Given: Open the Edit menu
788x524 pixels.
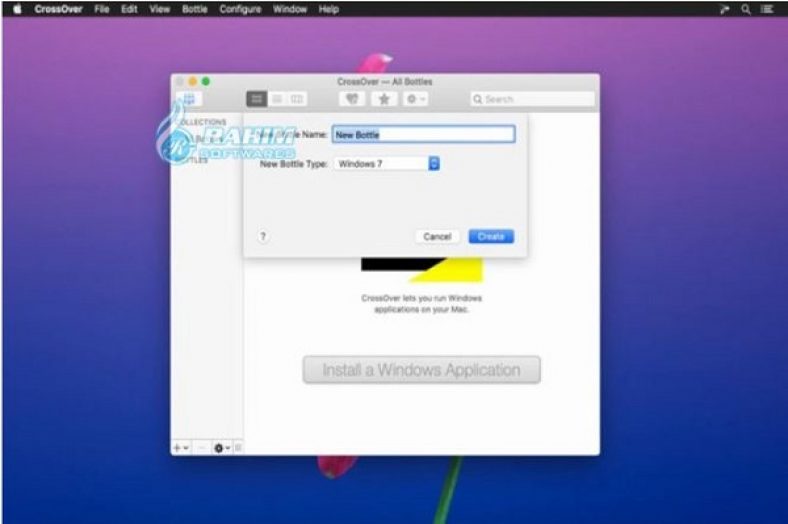Looking at the screenshot, I should tap(129, 9).
